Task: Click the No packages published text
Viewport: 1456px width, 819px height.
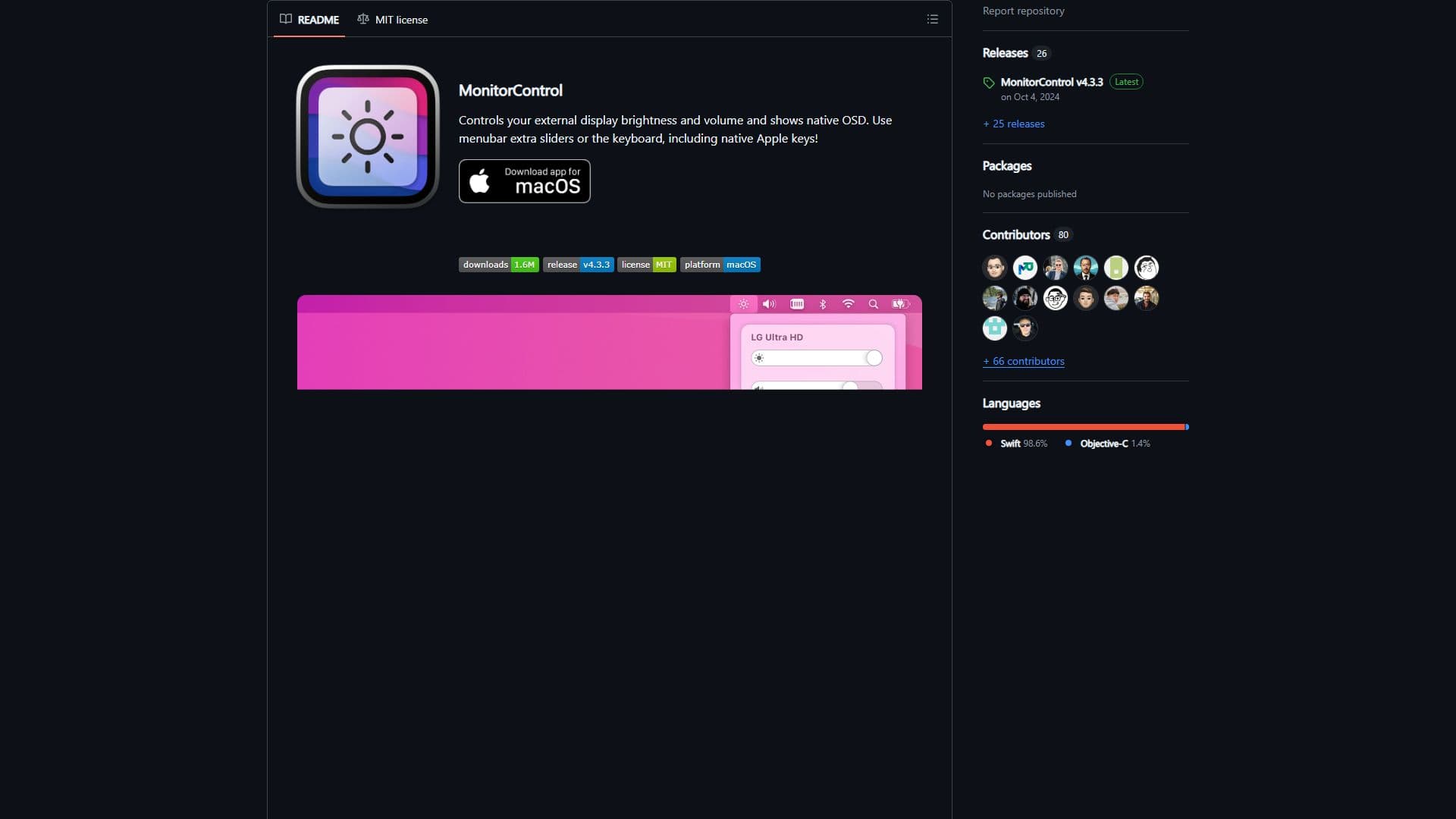Action: click(x=1029, y=194)
